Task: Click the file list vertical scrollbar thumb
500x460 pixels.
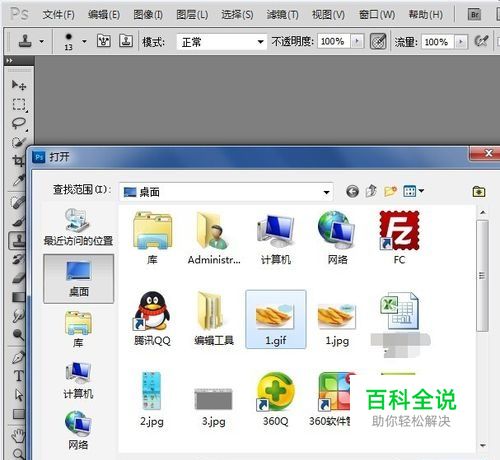Action: (482, 275)
